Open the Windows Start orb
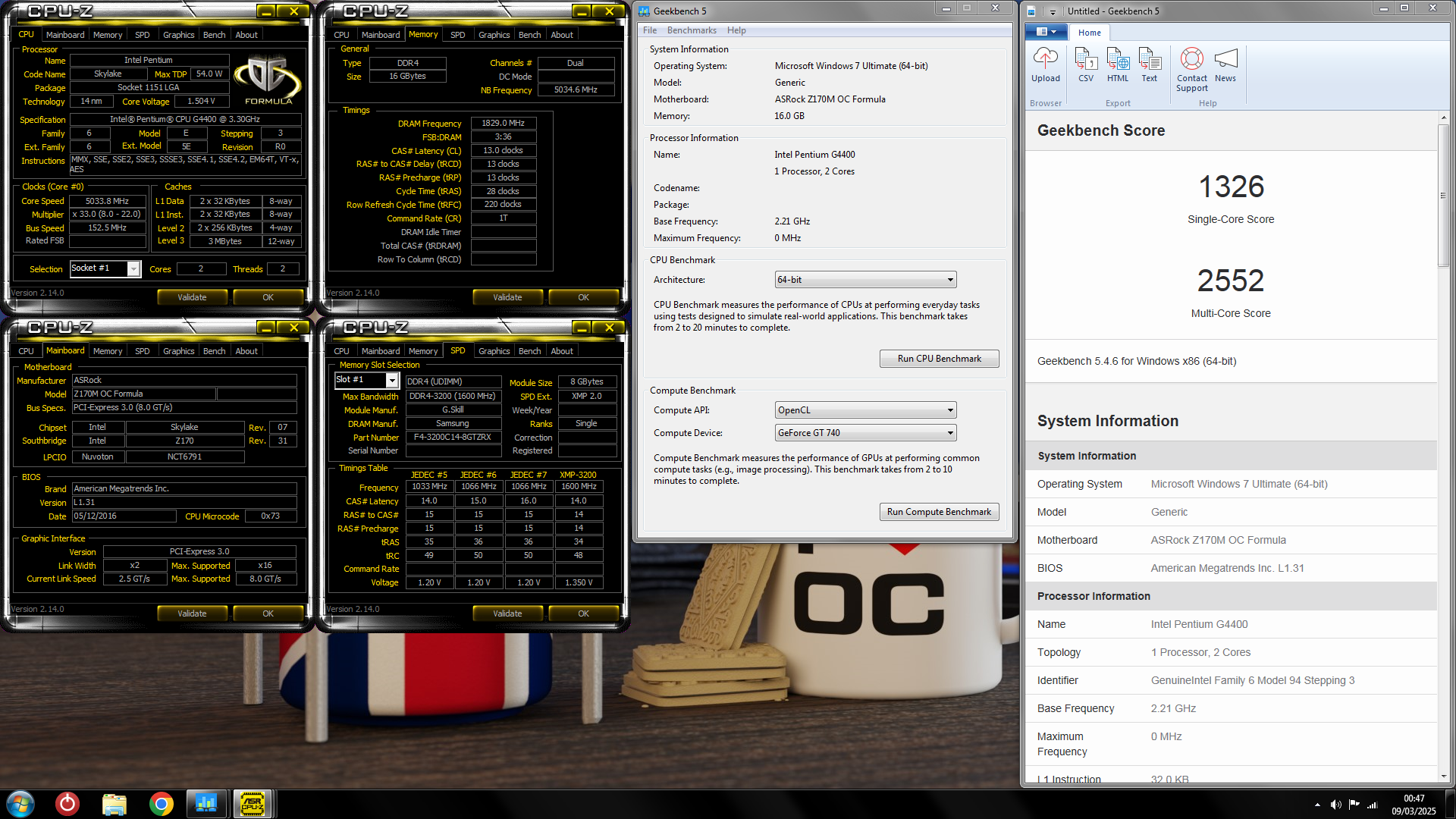 [20, 804]
